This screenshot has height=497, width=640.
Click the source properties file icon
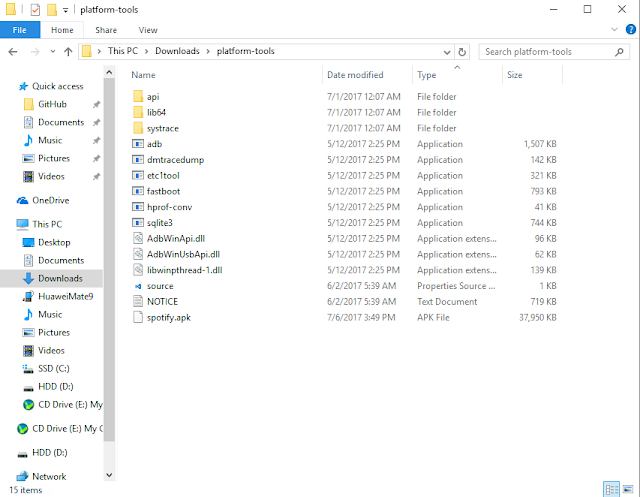[138, 286]
